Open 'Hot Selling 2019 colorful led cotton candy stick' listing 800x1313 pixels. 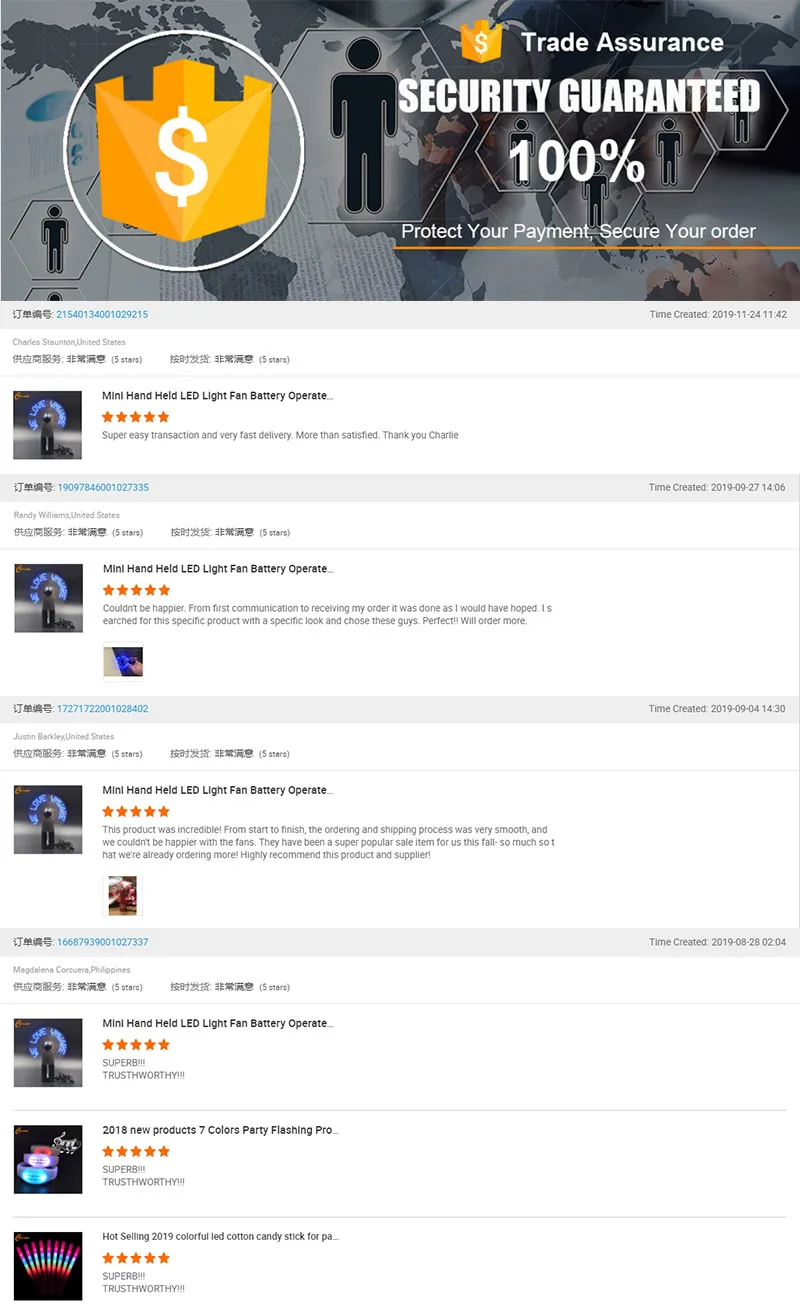tap(221, 1236)
